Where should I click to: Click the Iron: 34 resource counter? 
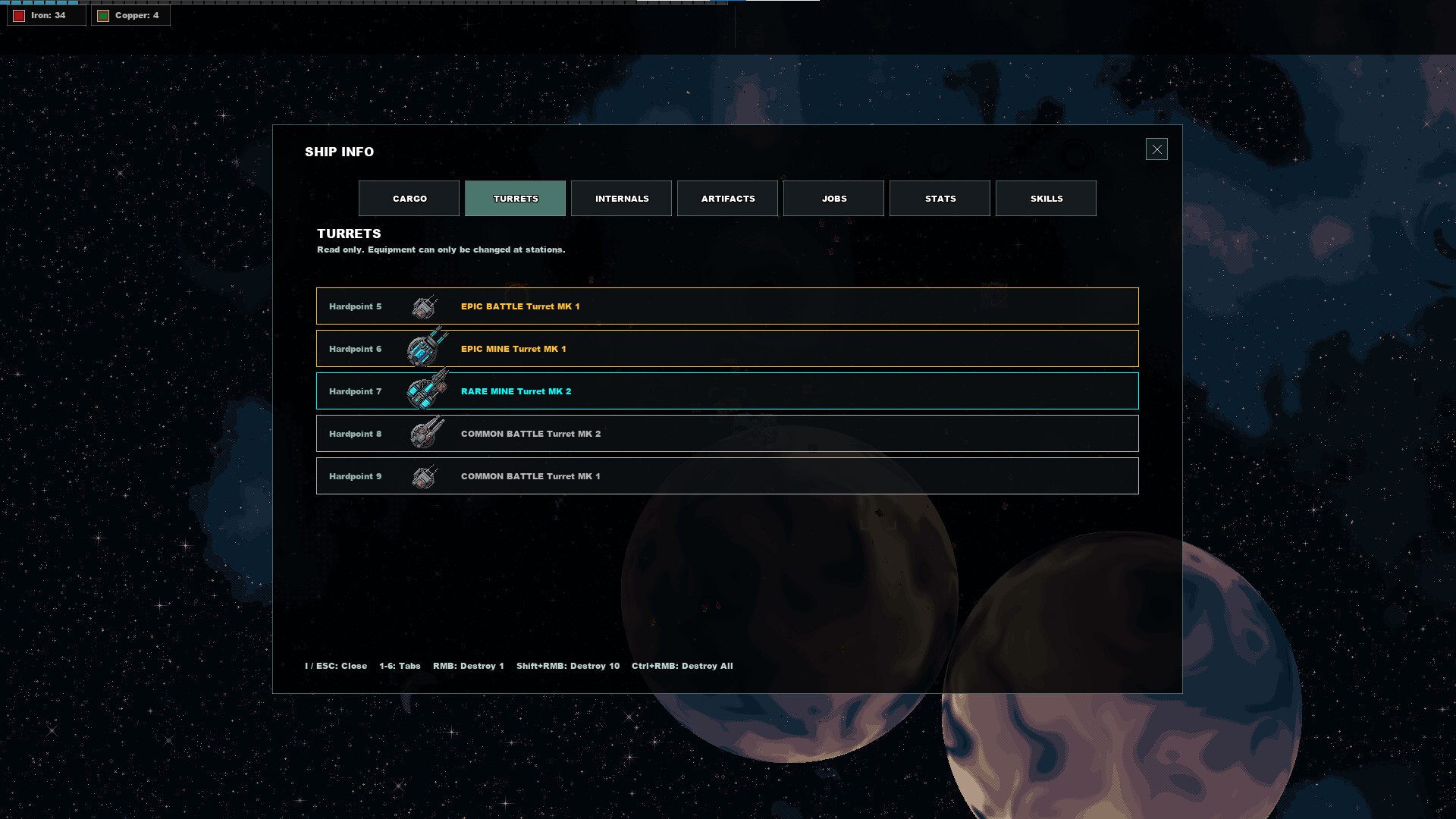(46, 15)
